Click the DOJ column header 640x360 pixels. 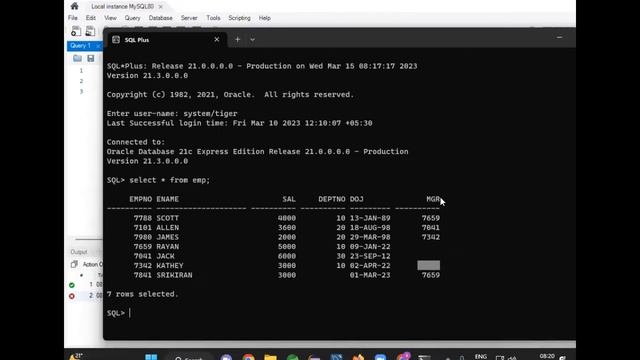(x=356, y=199)
